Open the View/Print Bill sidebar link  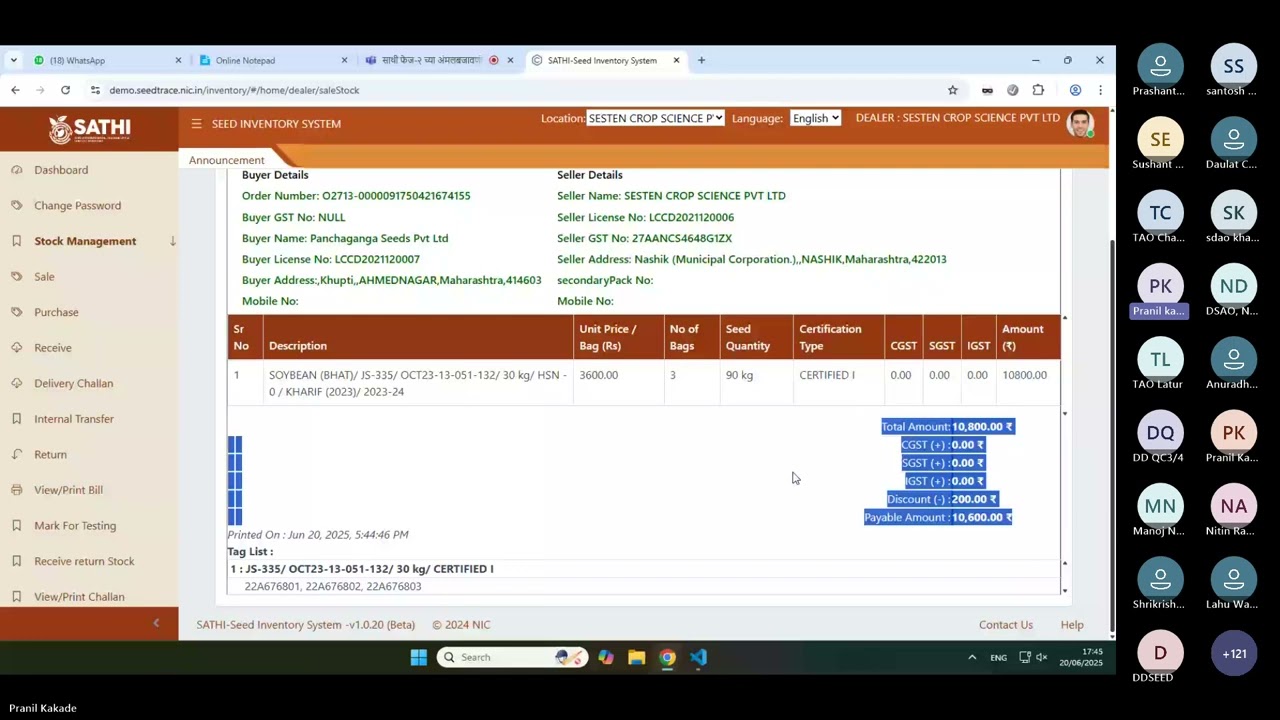[68, 490]
